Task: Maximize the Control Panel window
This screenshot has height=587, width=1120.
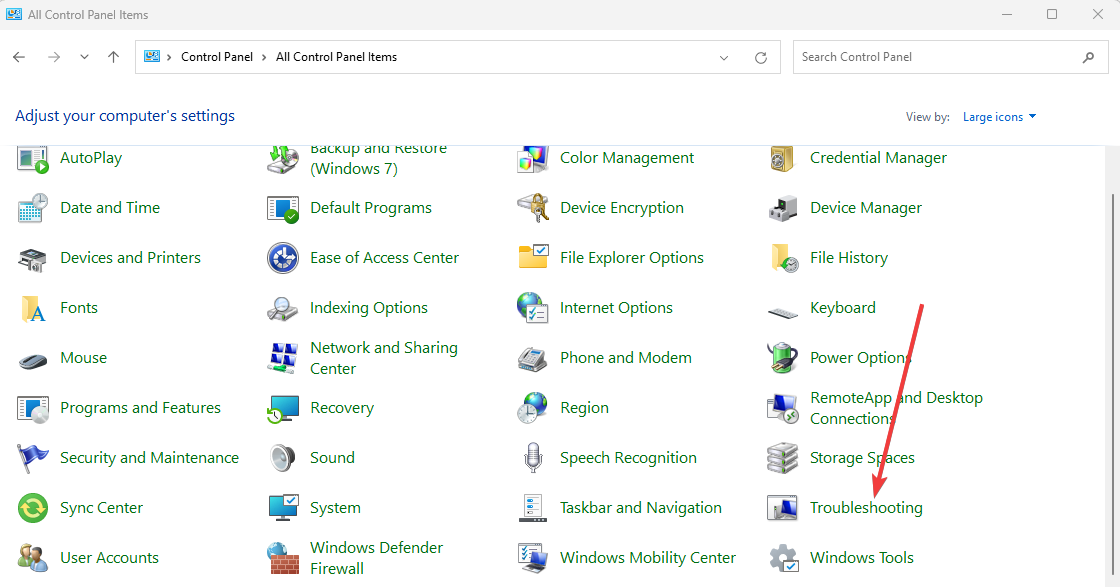Action: click(1052, 14)
